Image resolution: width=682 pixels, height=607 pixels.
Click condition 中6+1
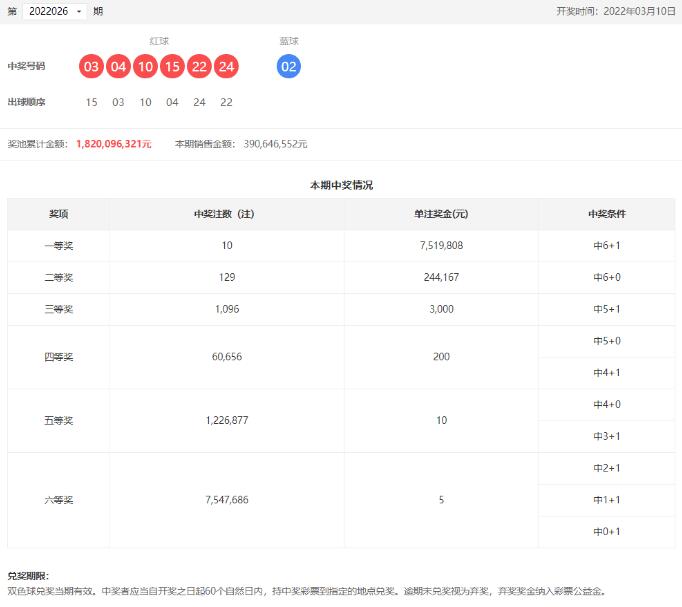pos(607,246)
